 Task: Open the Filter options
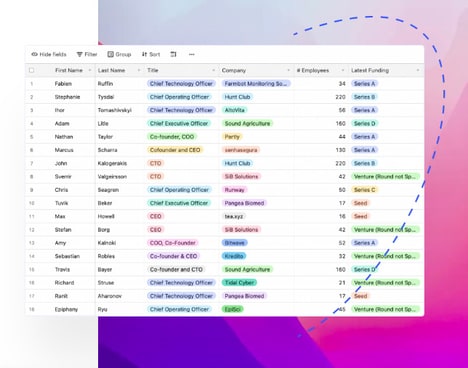tap(87, 54)
